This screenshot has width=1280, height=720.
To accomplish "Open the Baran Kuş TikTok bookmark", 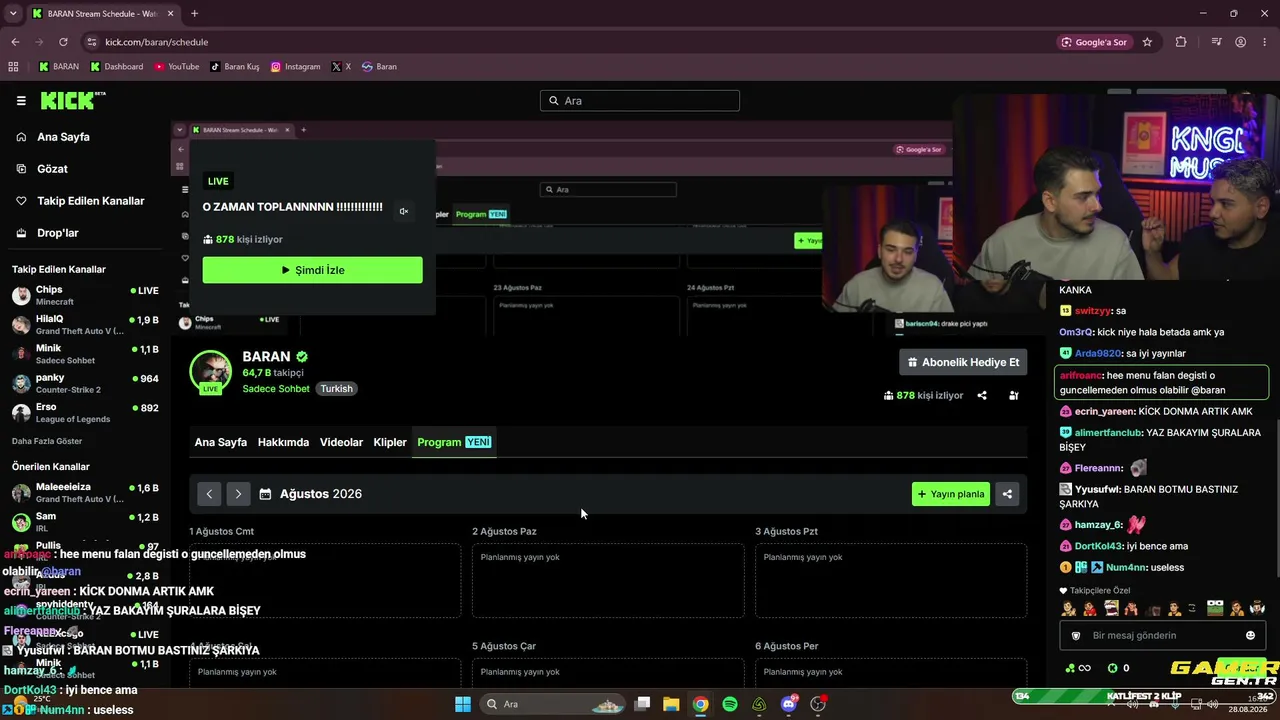I will coord(235,67).
